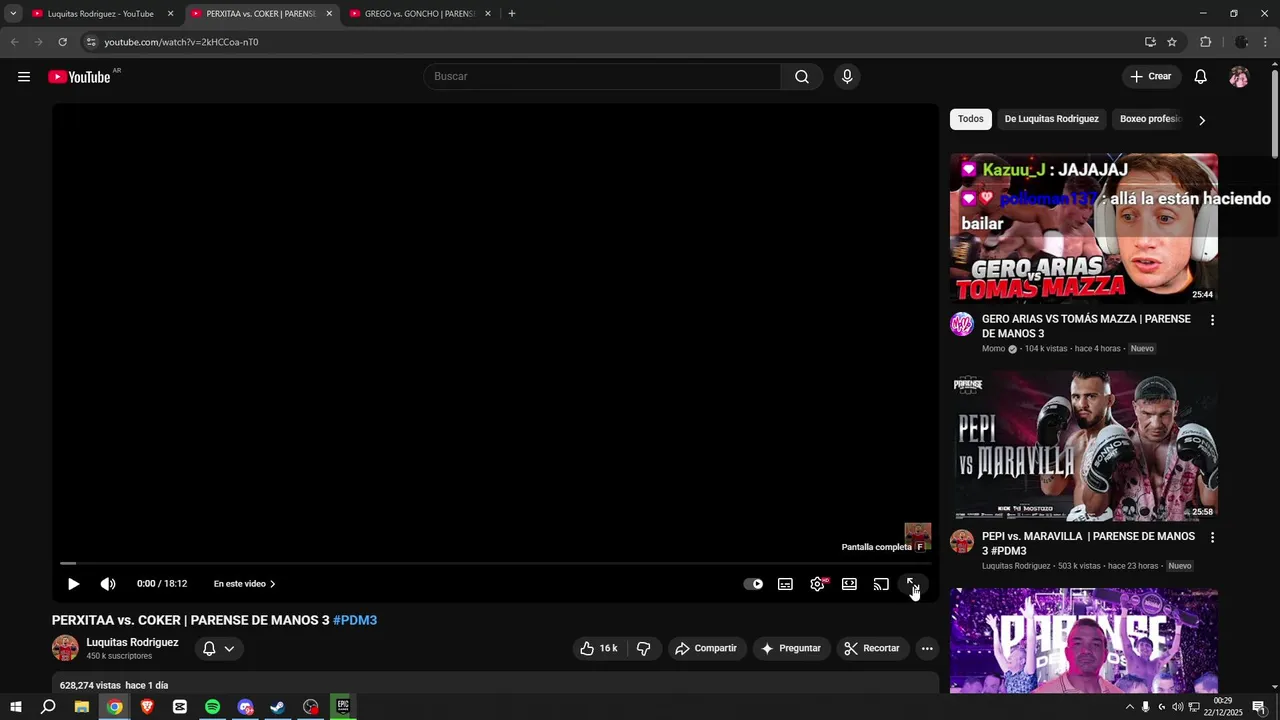Click the Crear button
1280x720 pixels.
coord(1151,77)
